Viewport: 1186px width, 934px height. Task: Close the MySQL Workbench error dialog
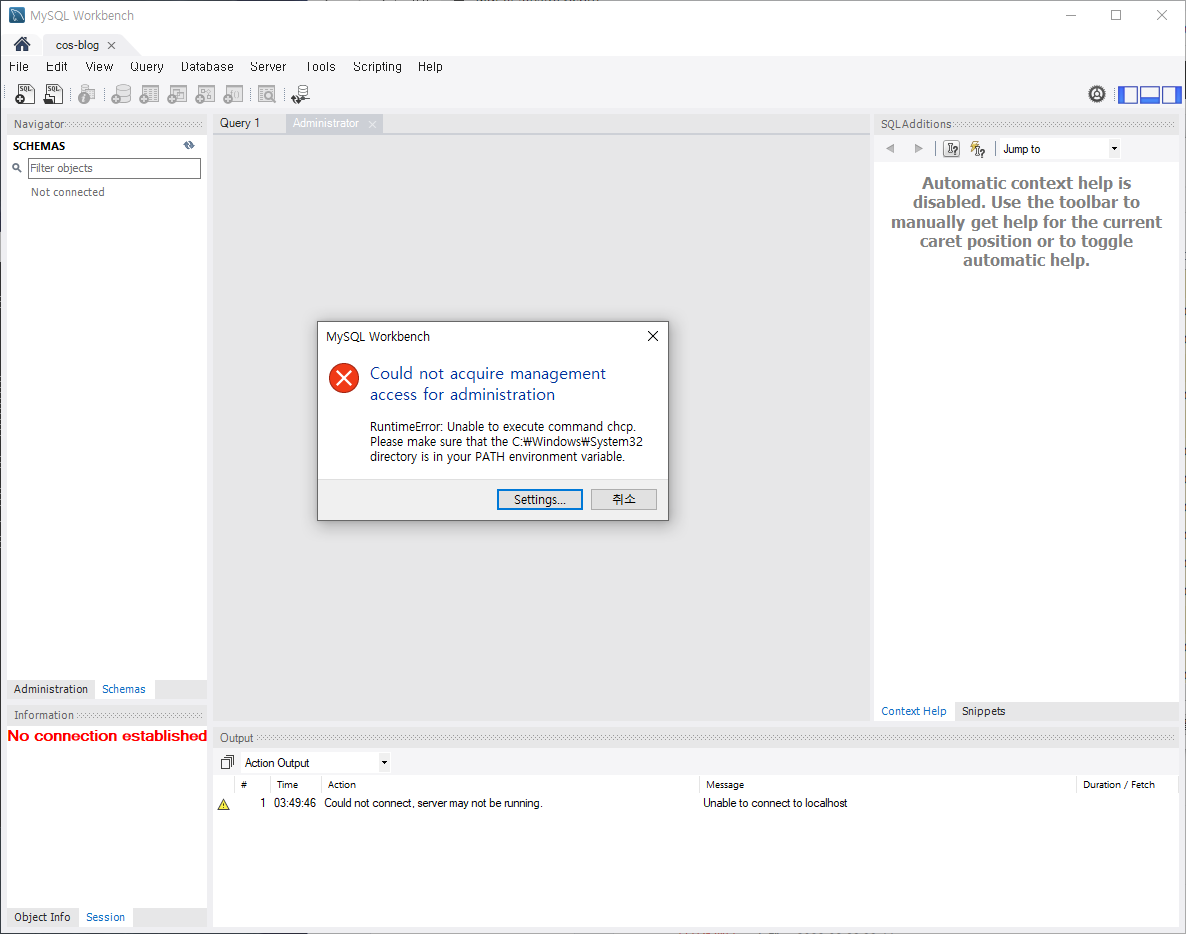point(653,336)
